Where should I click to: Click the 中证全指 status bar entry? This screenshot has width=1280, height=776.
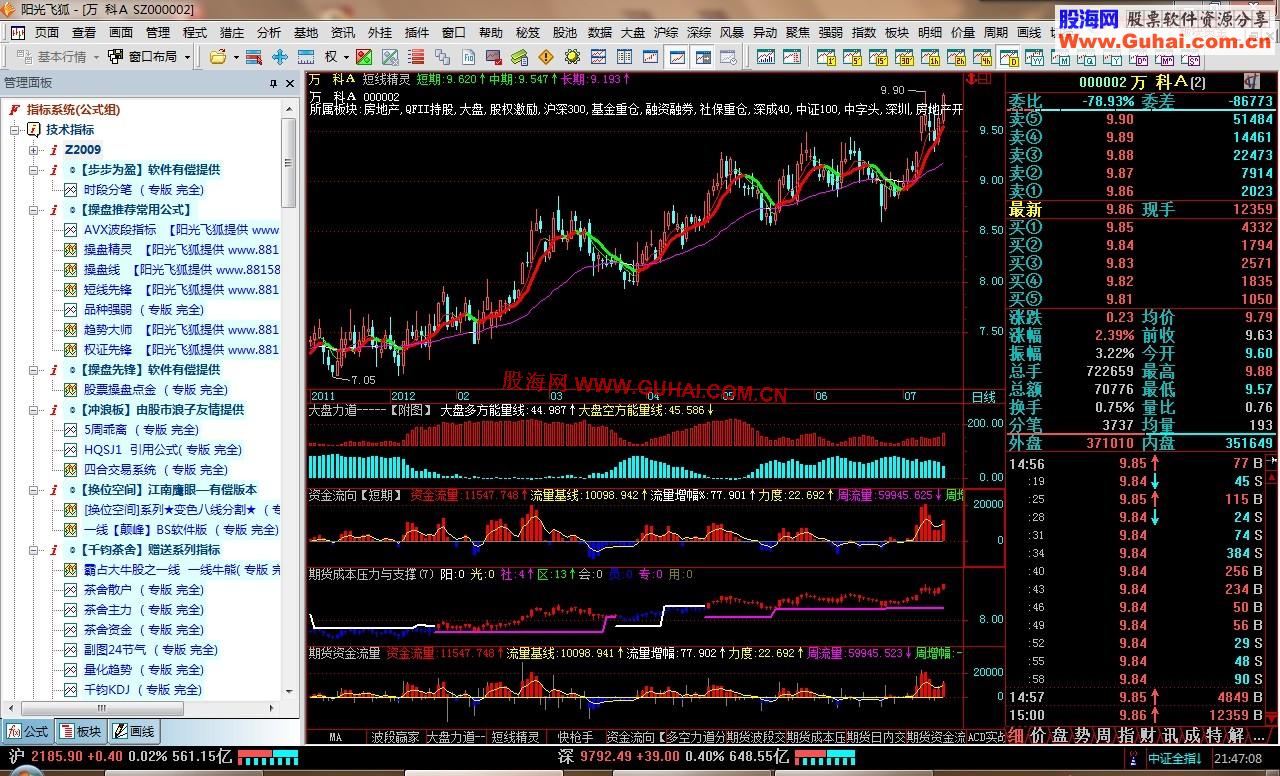tap(1174, 759)
